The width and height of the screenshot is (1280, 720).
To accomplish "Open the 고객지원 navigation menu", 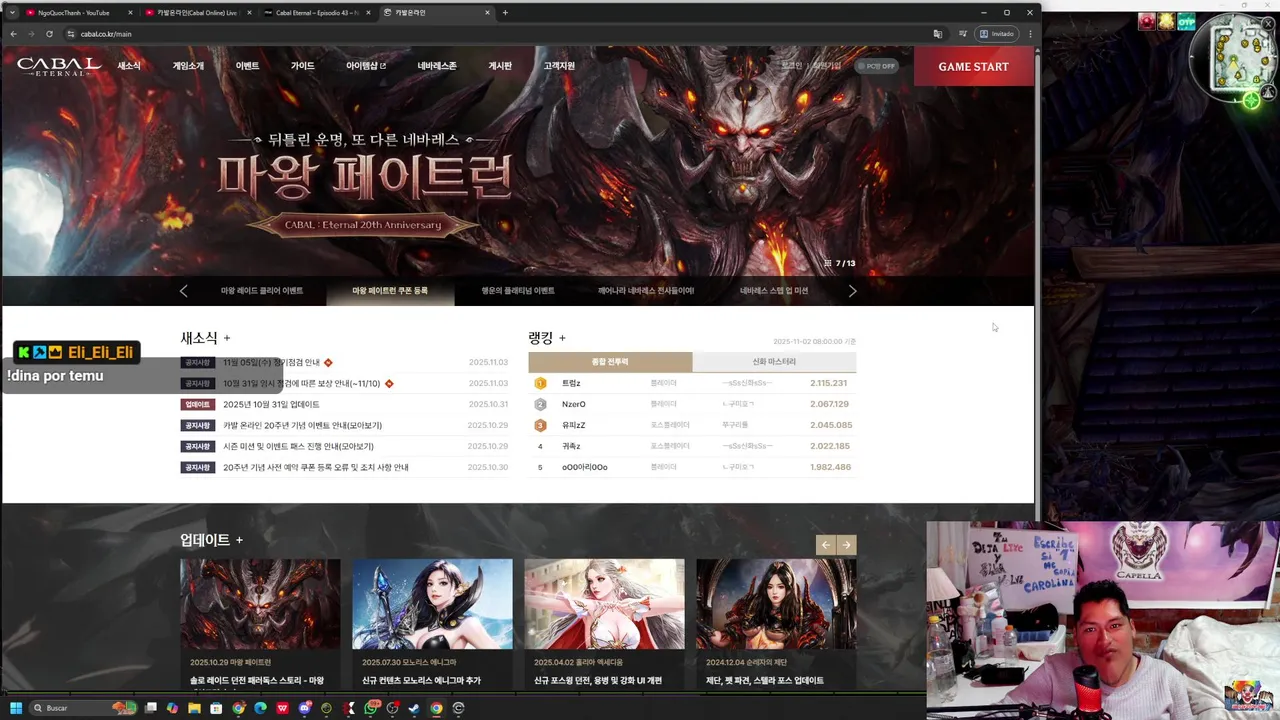I will [559, 66].
